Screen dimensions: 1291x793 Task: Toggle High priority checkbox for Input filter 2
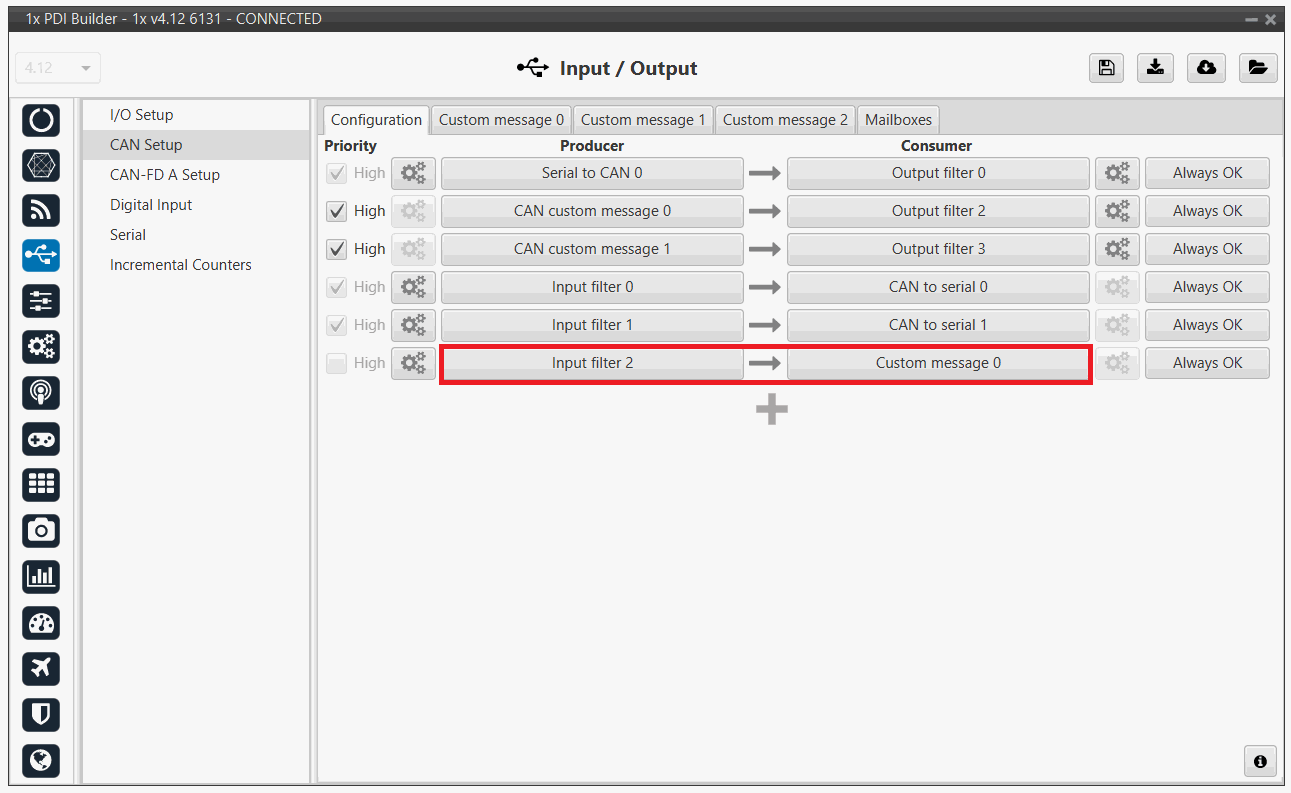point(338,363)
